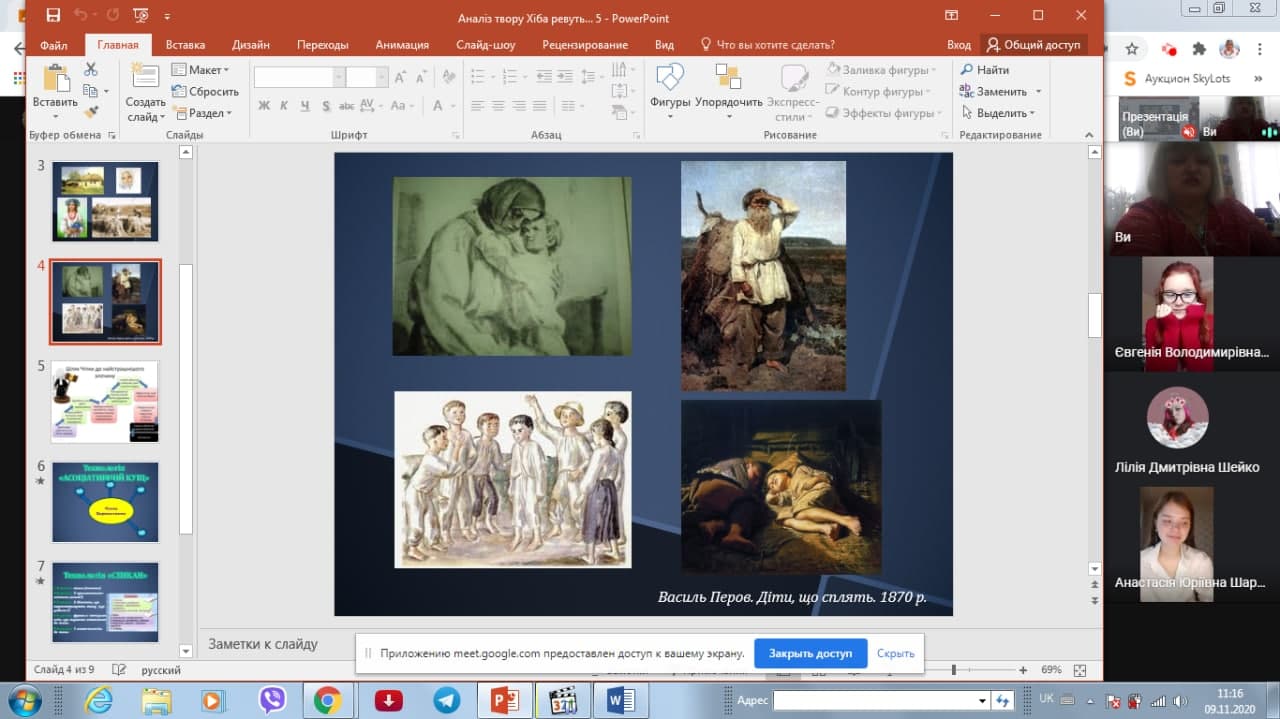Screen dimensions: 1280x719
Task: Click the Скрыть link
Action: point(896,653)
